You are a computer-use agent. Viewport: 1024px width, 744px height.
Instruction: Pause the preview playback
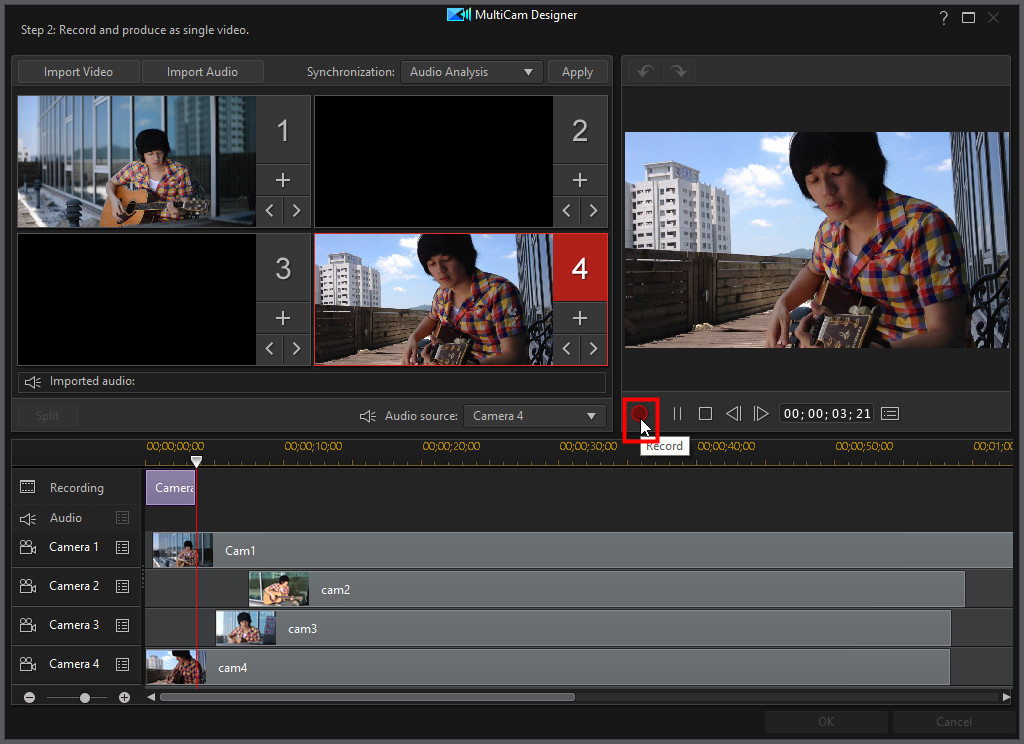[677, 413]
